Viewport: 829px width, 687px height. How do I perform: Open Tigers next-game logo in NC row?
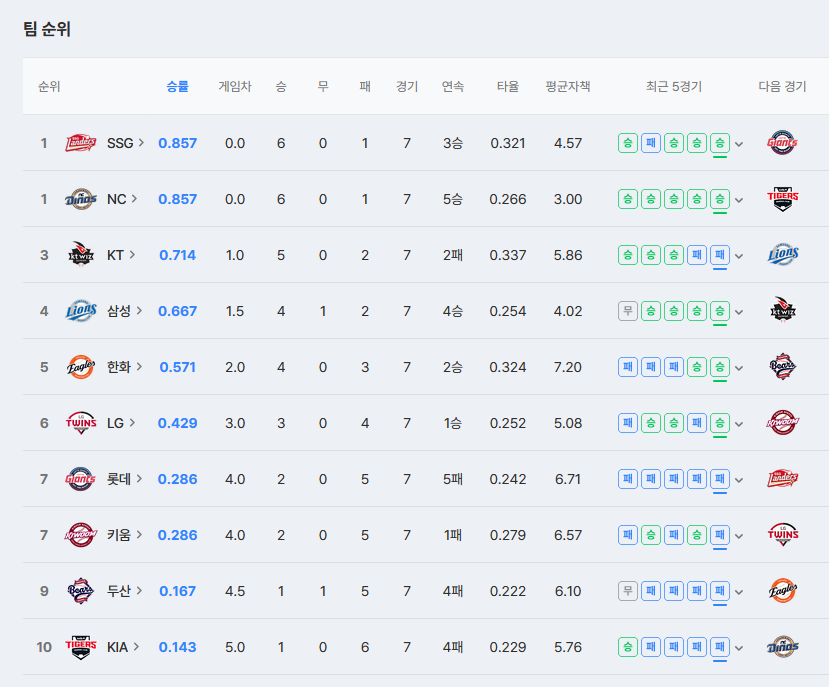[782, 199]
